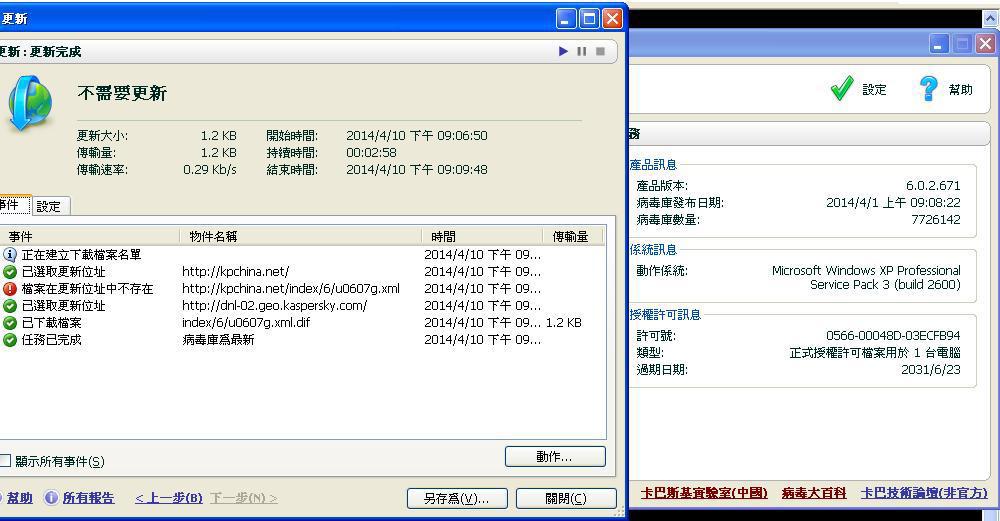Open 設定 with green checkmark in back window
The height and width of the screenshot is (521, 1000).
858,89
